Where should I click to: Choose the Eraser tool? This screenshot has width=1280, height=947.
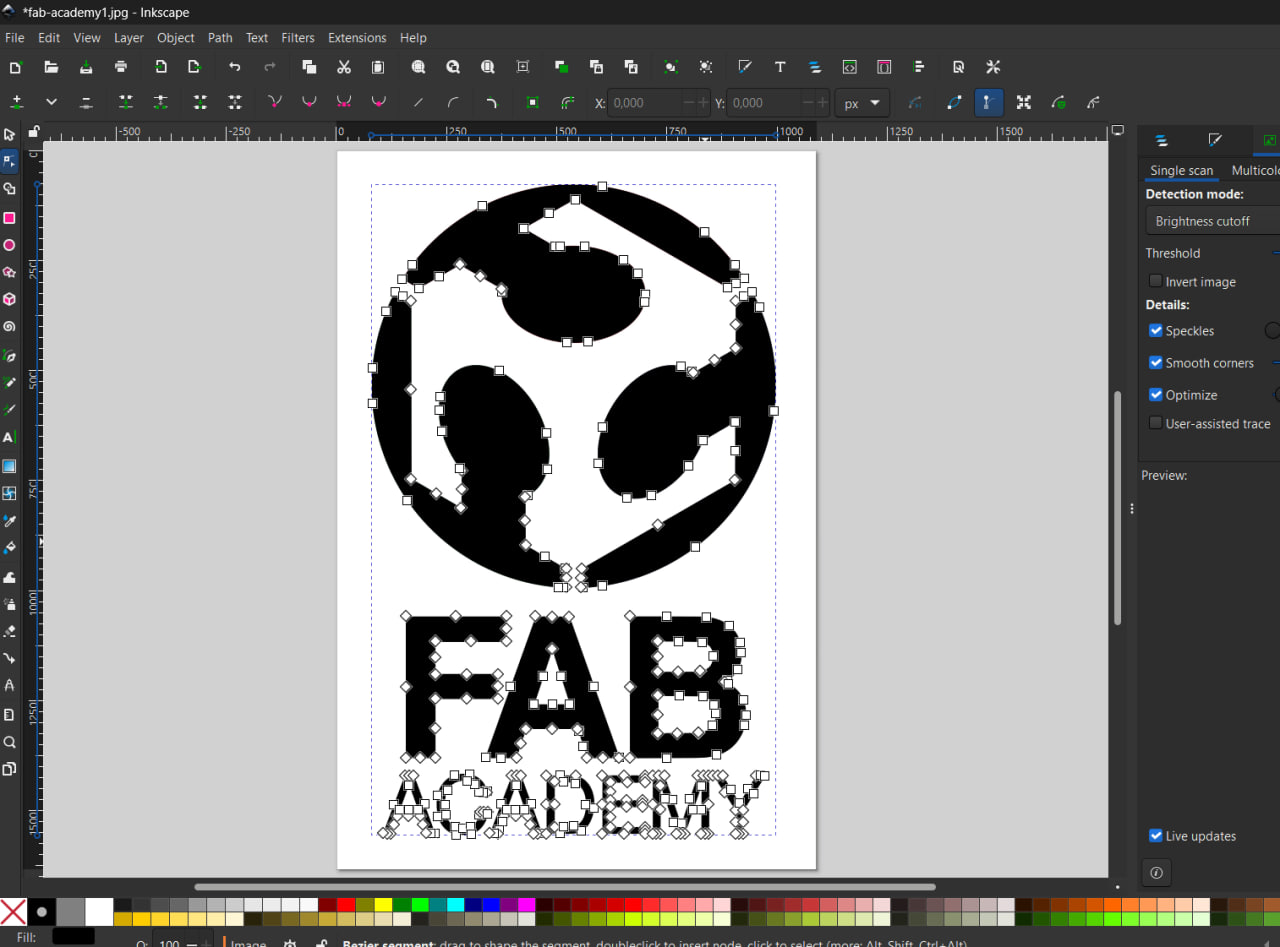pos(9,631)
